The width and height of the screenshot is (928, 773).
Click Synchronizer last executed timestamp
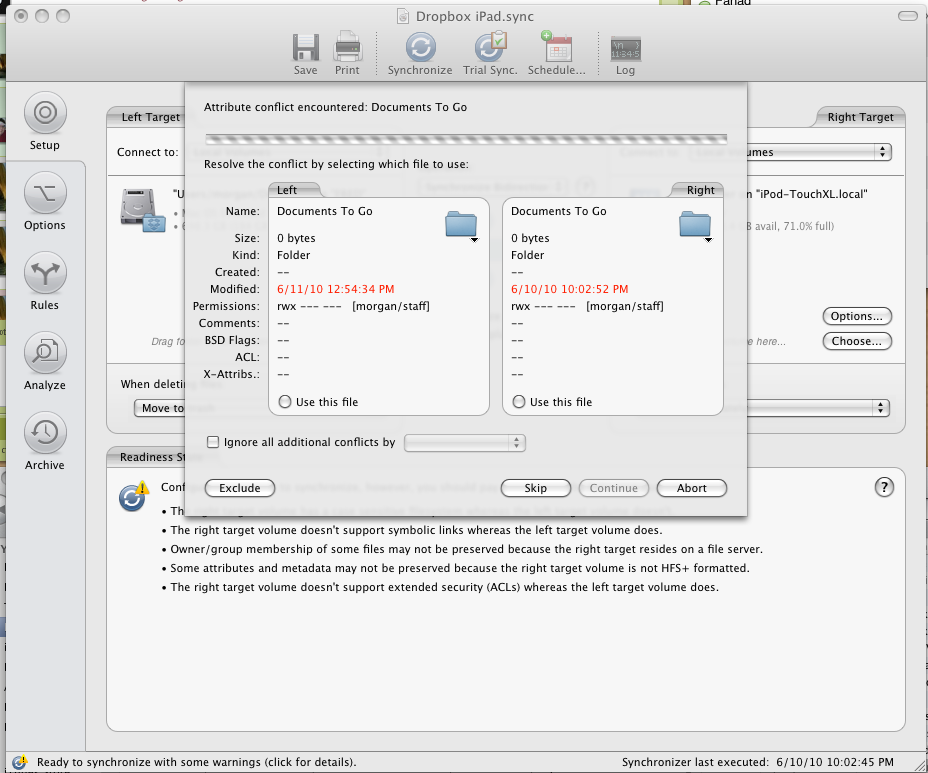pyautogui.click(x=758, y=762)
